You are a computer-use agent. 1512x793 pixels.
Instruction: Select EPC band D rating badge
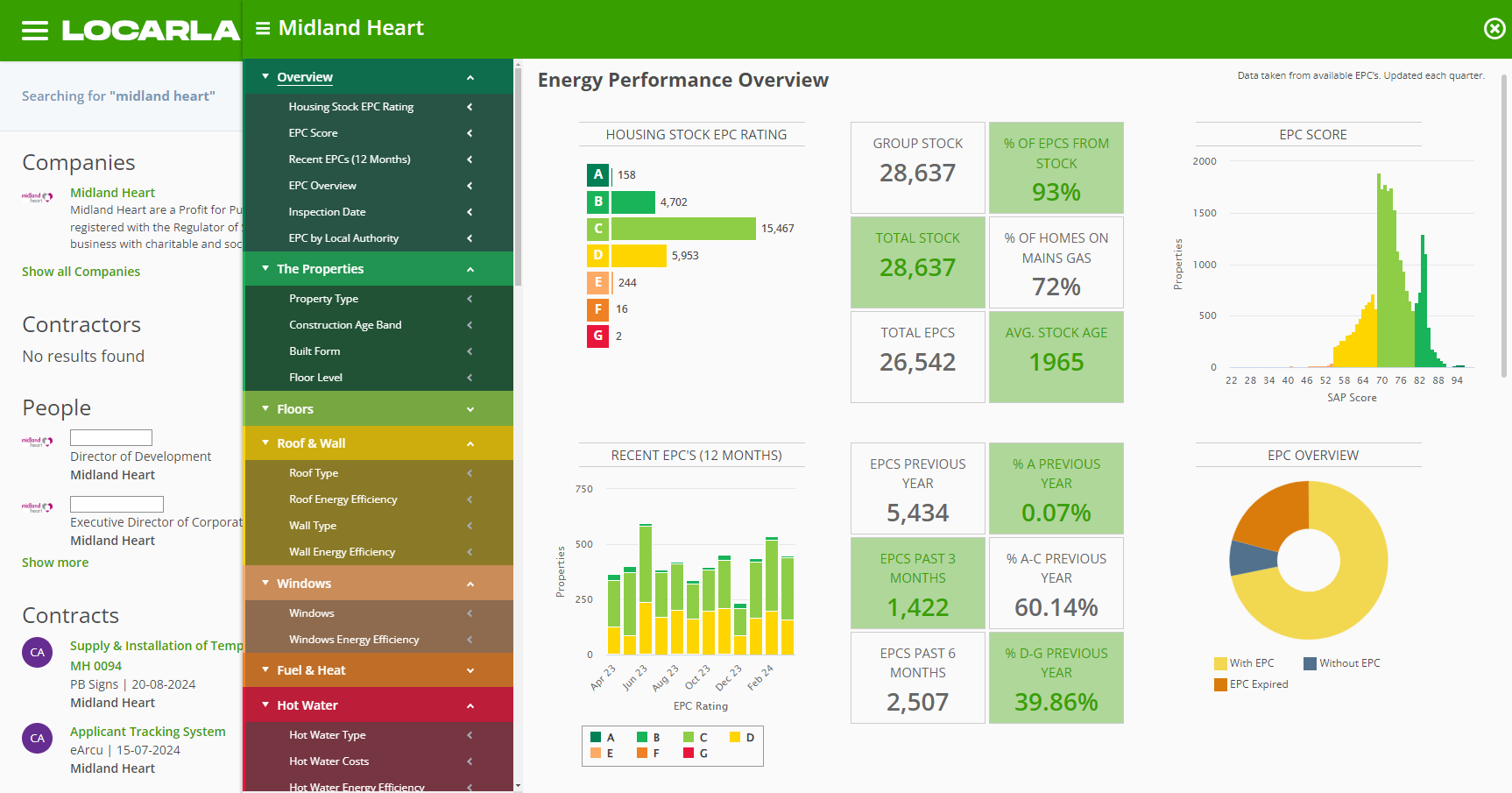pyautogui.click(x=597, y=255)
